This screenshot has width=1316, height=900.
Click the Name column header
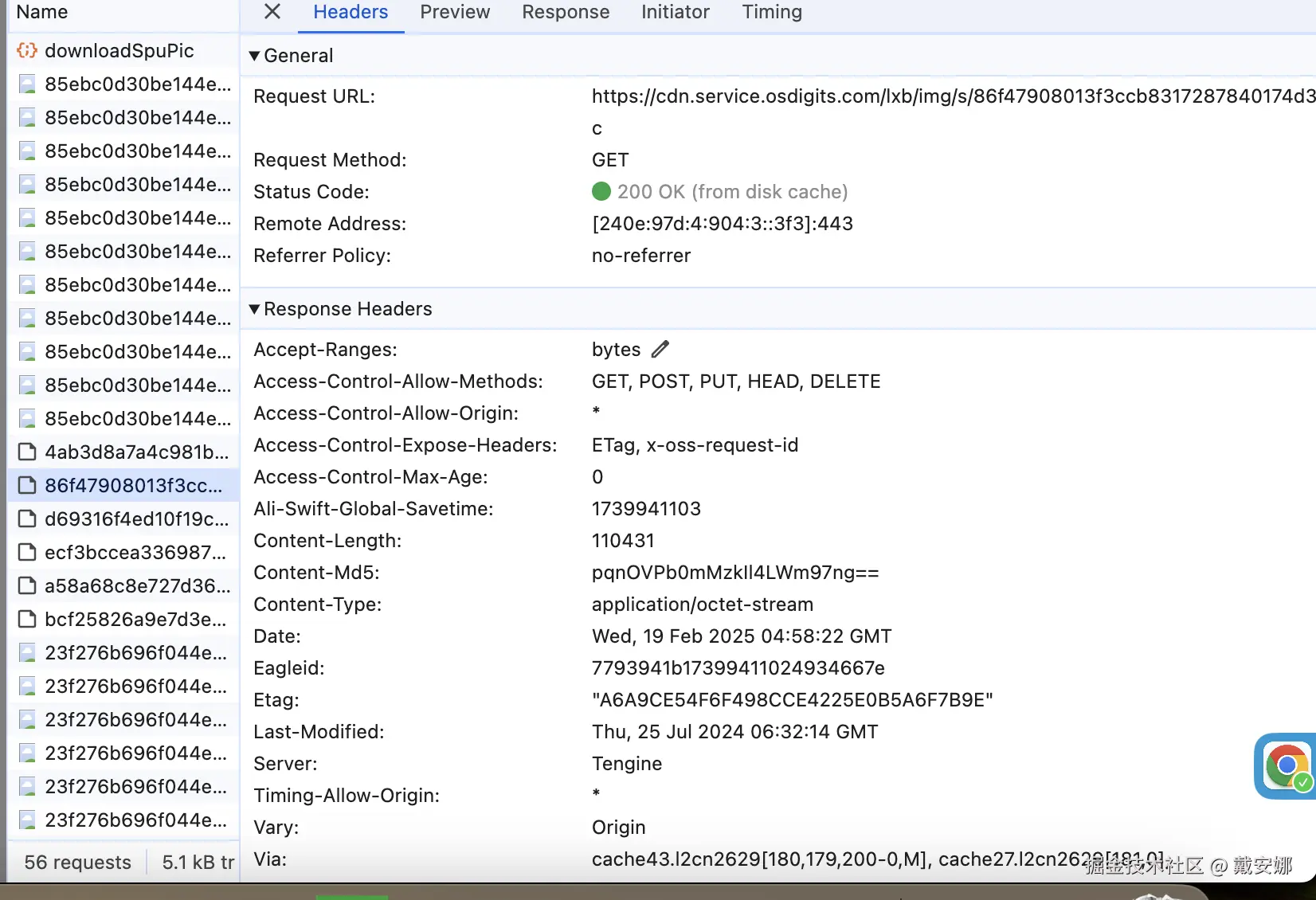[x=42, y=12]
